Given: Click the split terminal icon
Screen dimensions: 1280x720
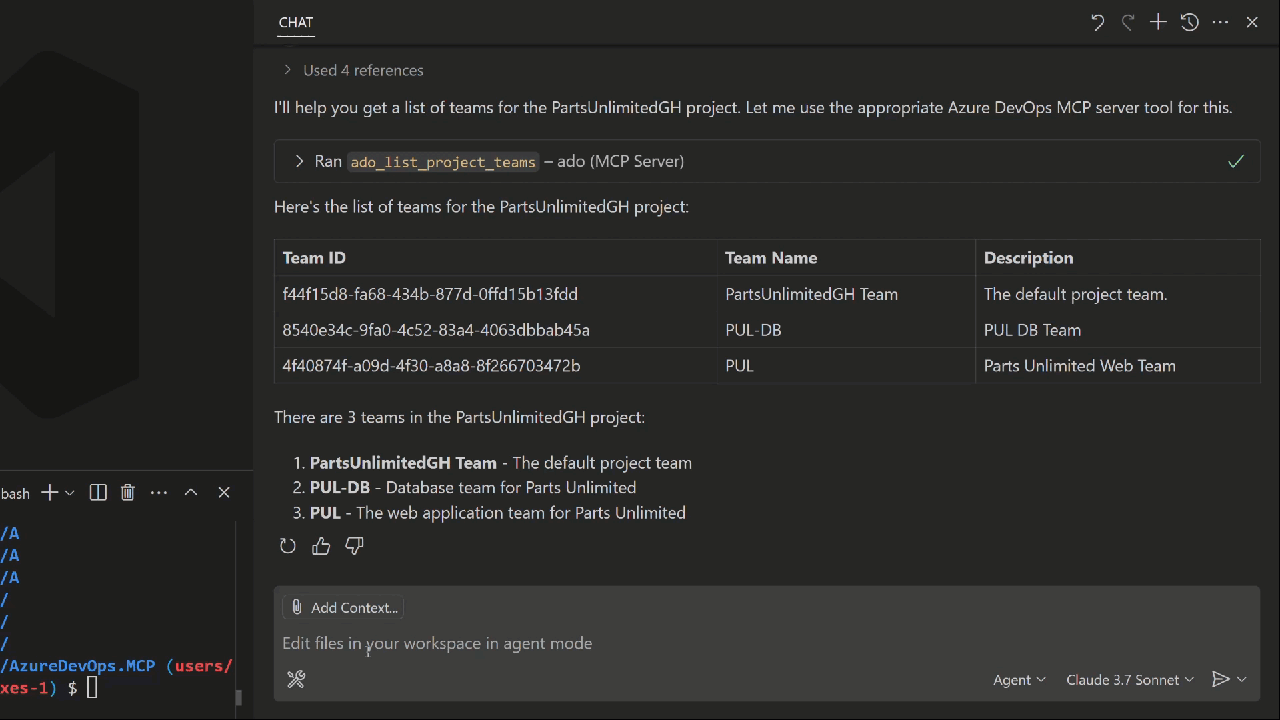Looking at the screenshot, I should pyautogui.click(x=97, y=492).
